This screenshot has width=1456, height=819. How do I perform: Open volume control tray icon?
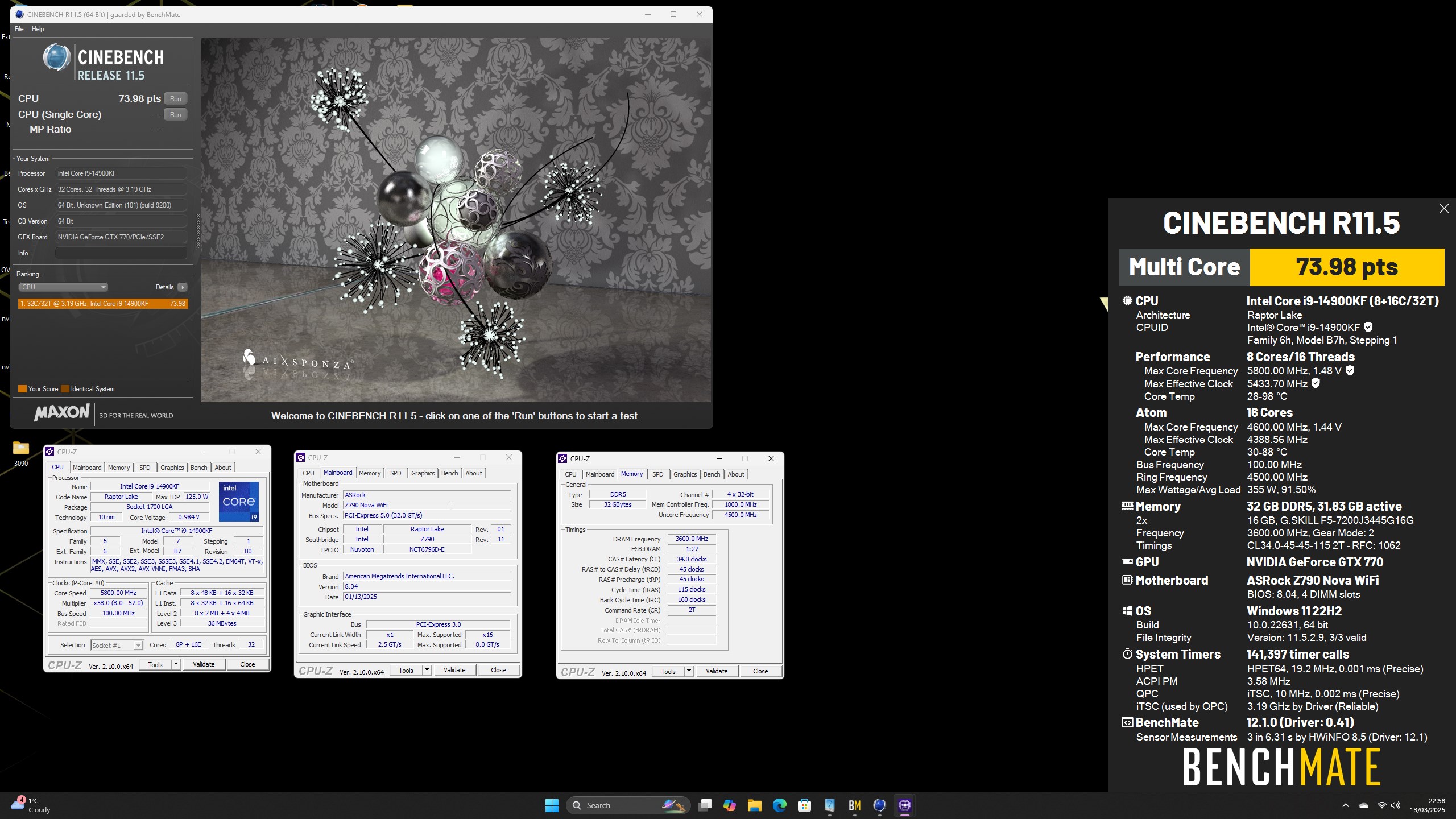click(1396, 805)
